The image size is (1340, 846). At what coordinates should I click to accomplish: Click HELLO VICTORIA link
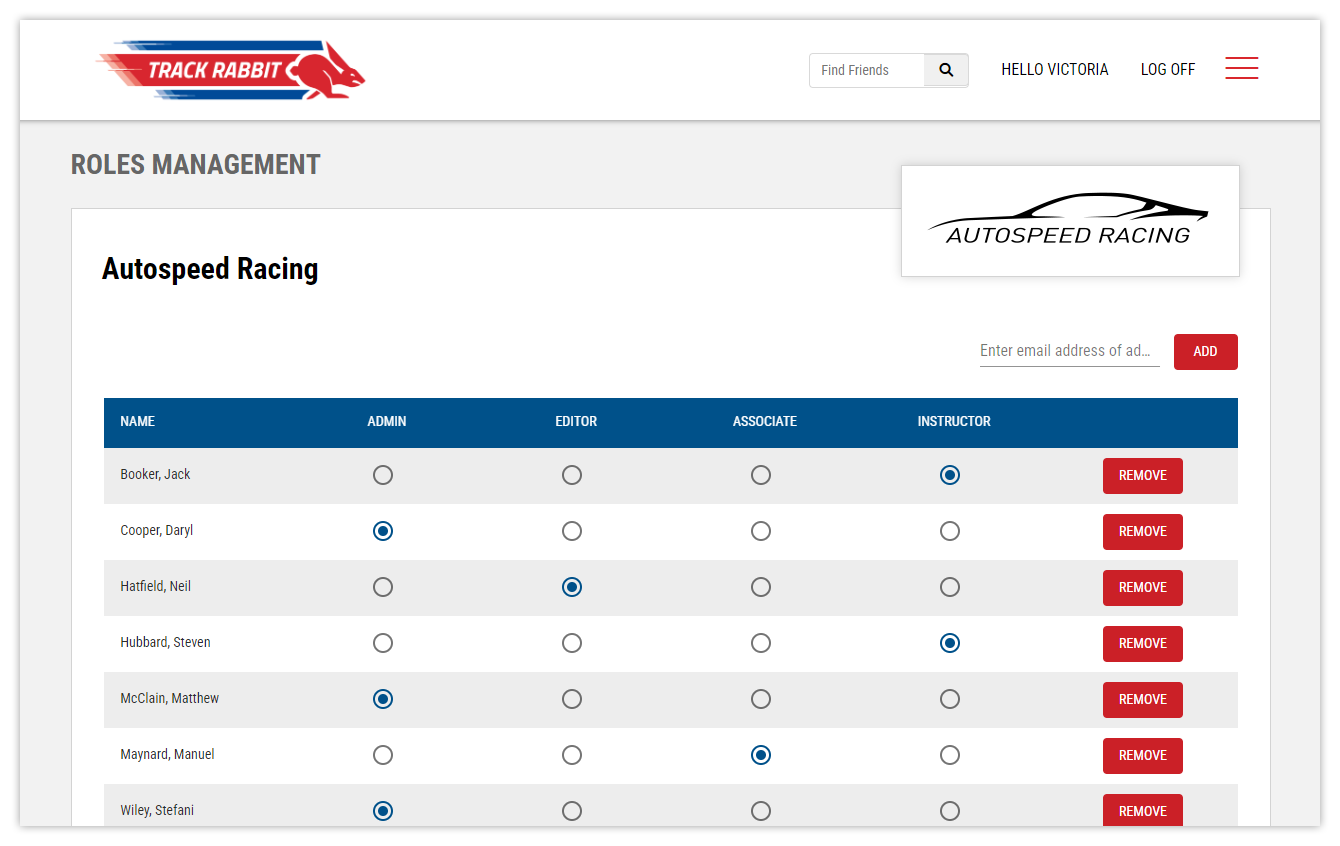1055,70
